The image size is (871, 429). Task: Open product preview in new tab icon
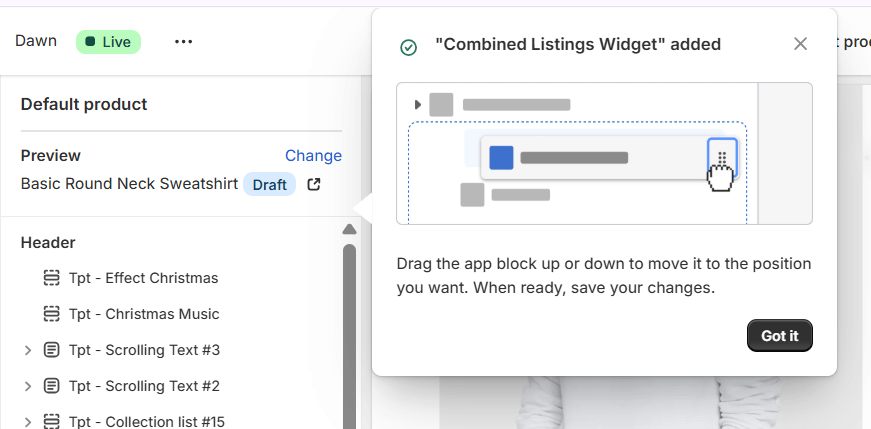(x=314, y=184)
